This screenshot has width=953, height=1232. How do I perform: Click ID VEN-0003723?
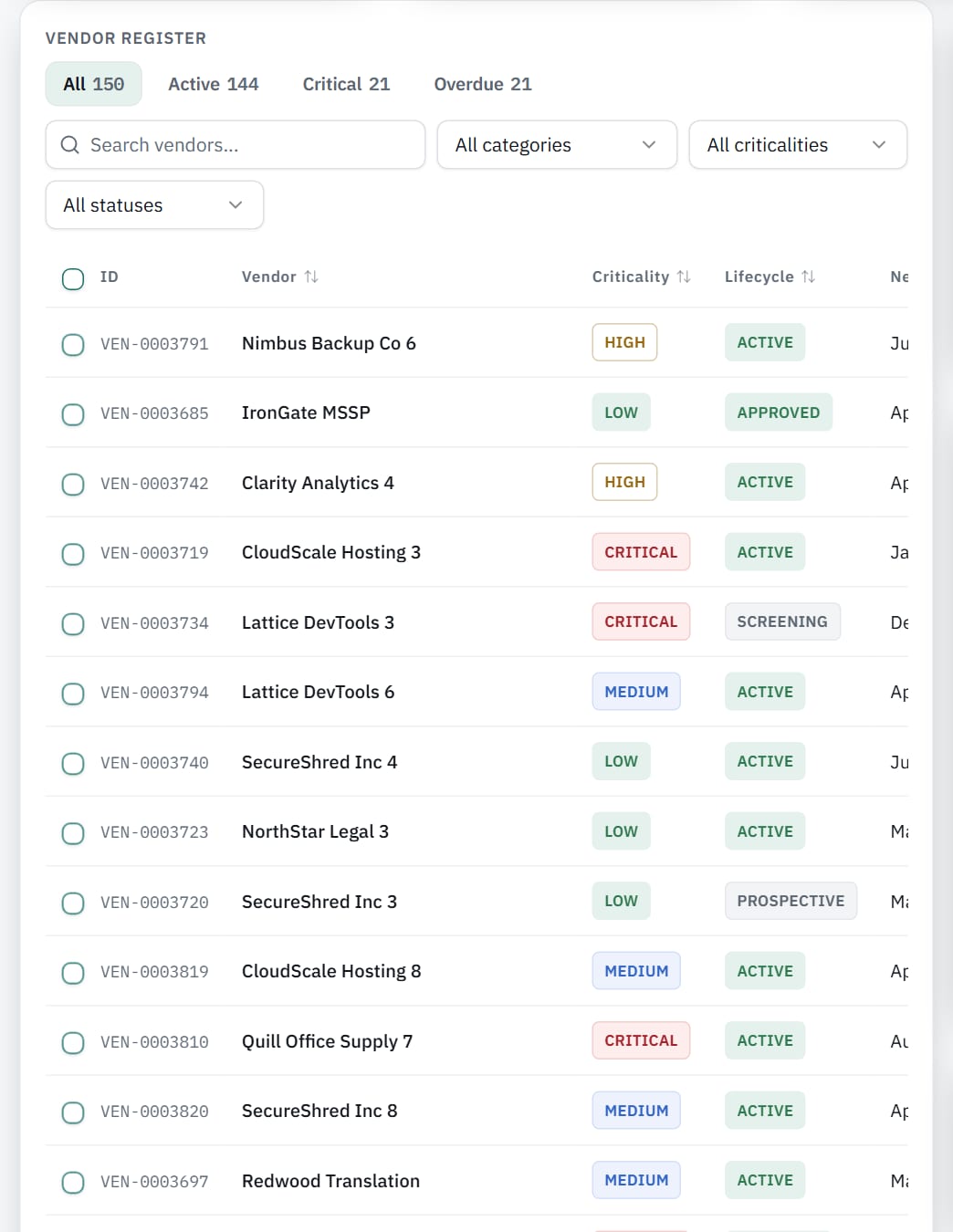(154, 832)
